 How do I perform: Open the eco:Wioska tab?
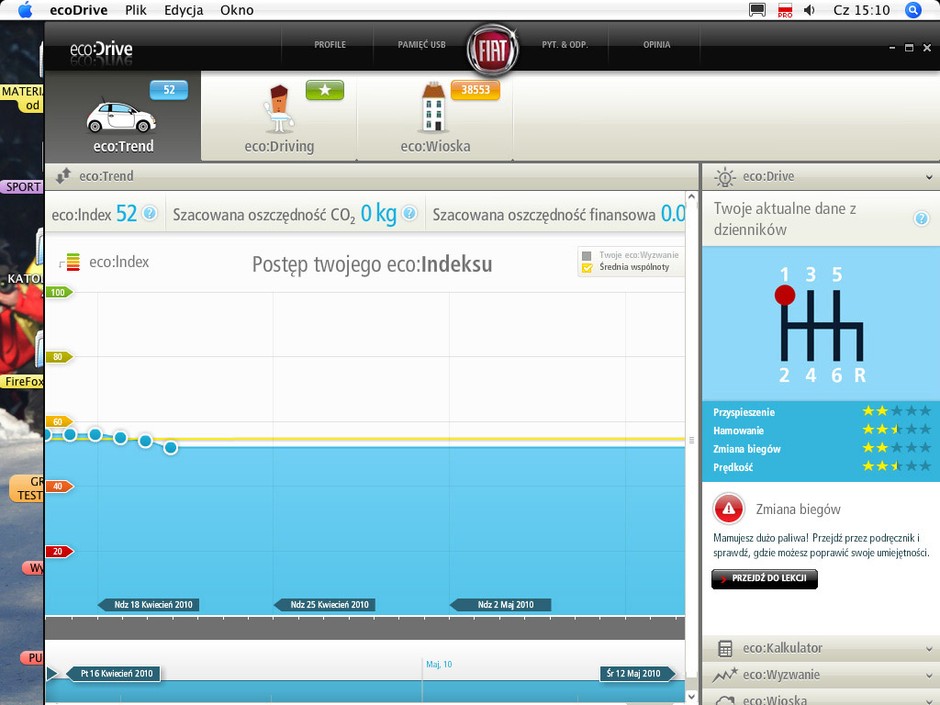(435, 117)
